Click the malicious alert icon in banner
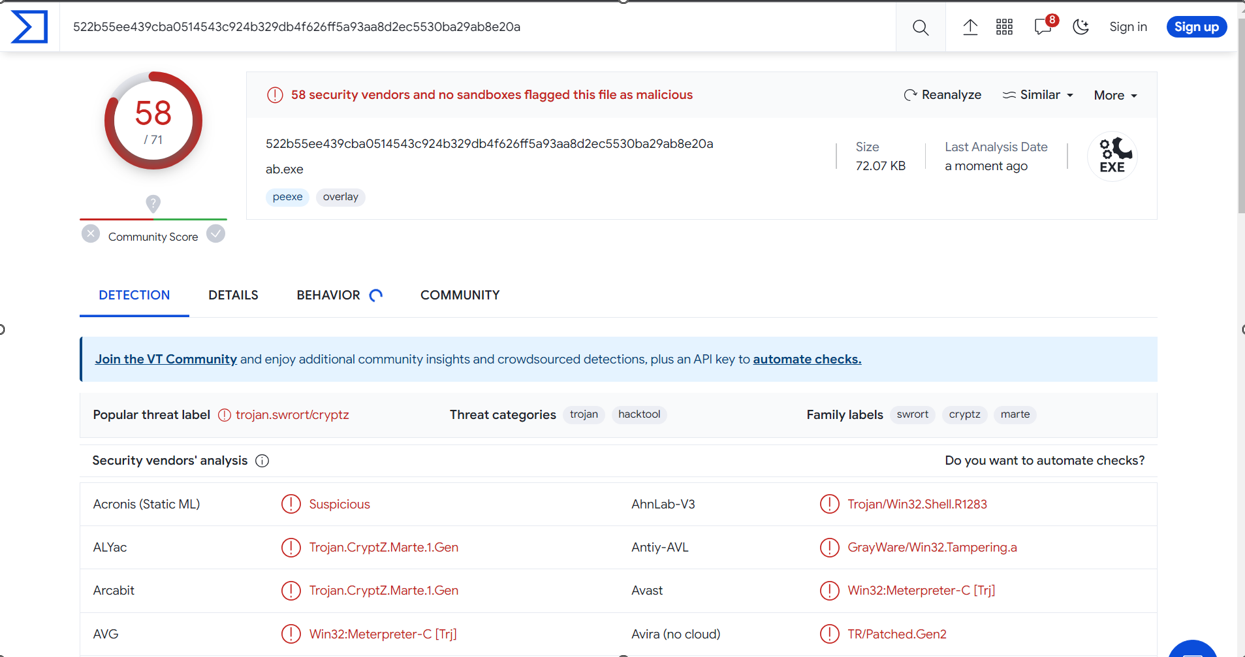Screen dimensions: 1245x657 [x=275, y=95]
